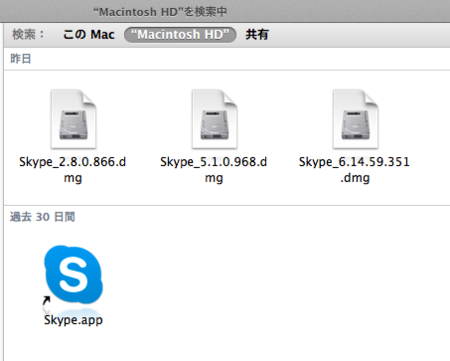This screenshot has height=361, width=450.
Task: Select the Skype_2.8.0.866.dmg disk image icon
Action: pos(73,119)
